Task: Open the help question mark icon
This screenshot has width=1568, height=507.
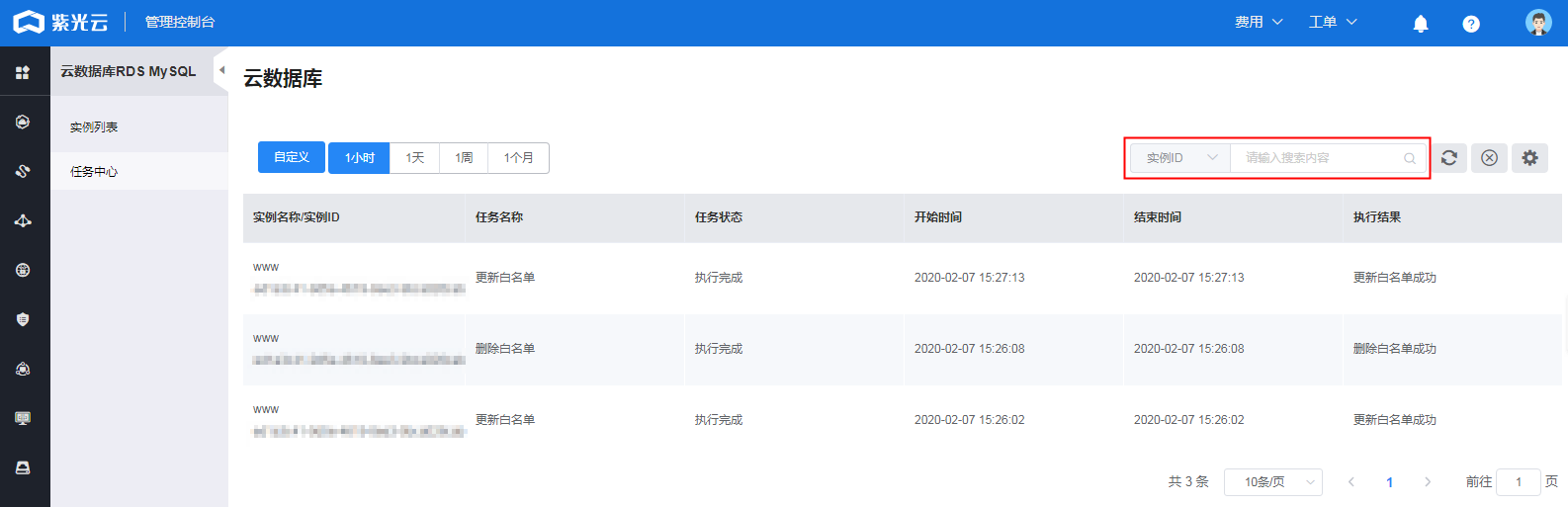Action: (x=1471, y=24)
